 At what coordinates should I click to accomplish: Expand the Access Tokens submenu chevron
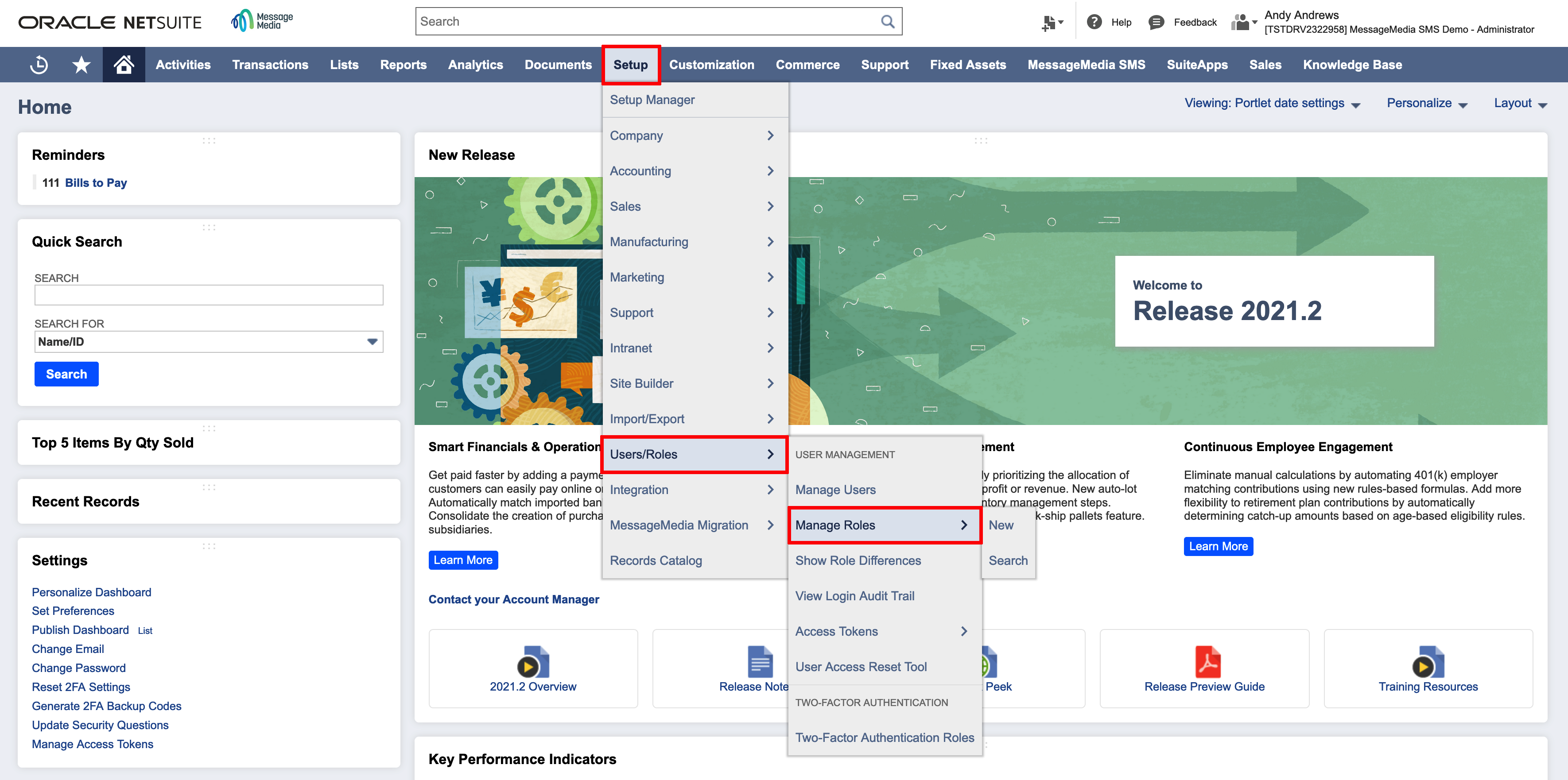(x=963, y=631)
